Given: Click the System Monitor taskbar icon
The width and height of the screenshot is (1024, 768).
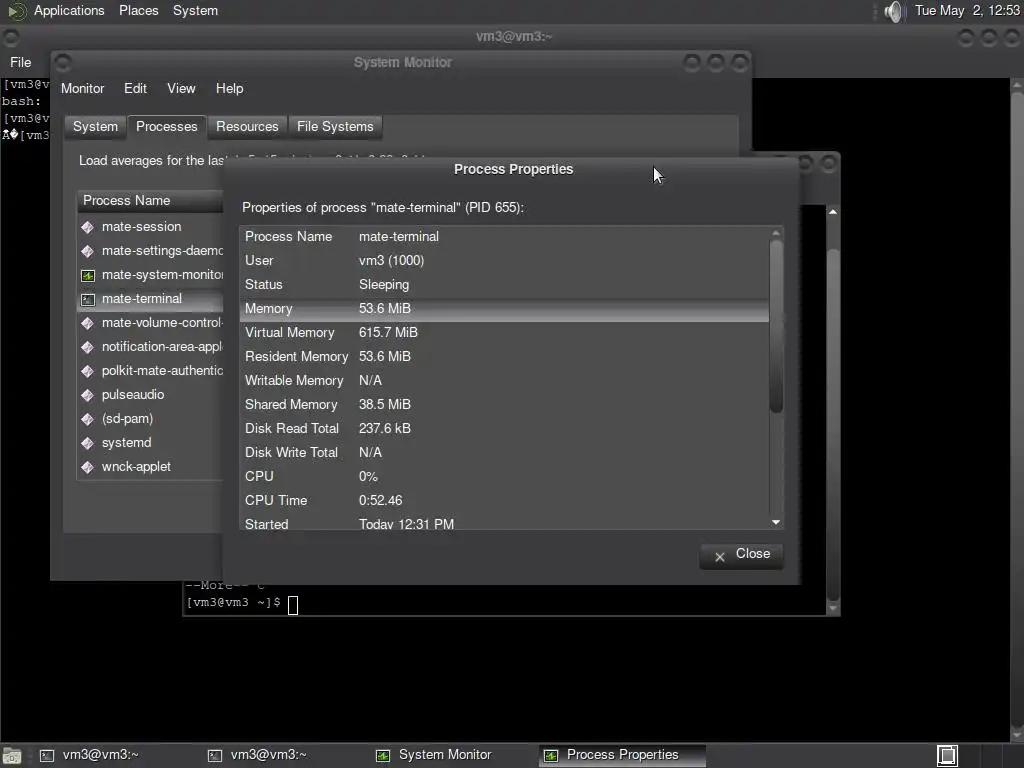Looking at the screenshot, I should pyautogui.click(x=383, y=756).
